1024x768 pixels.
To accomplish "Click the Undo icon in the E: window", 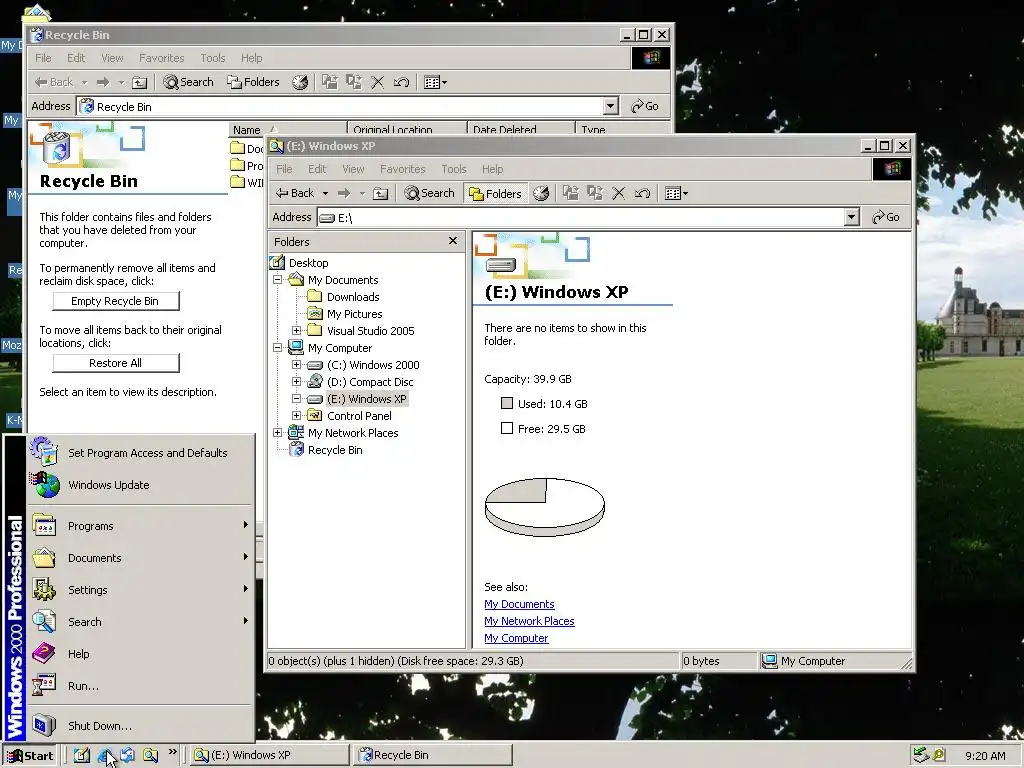I will pos(643,193).
